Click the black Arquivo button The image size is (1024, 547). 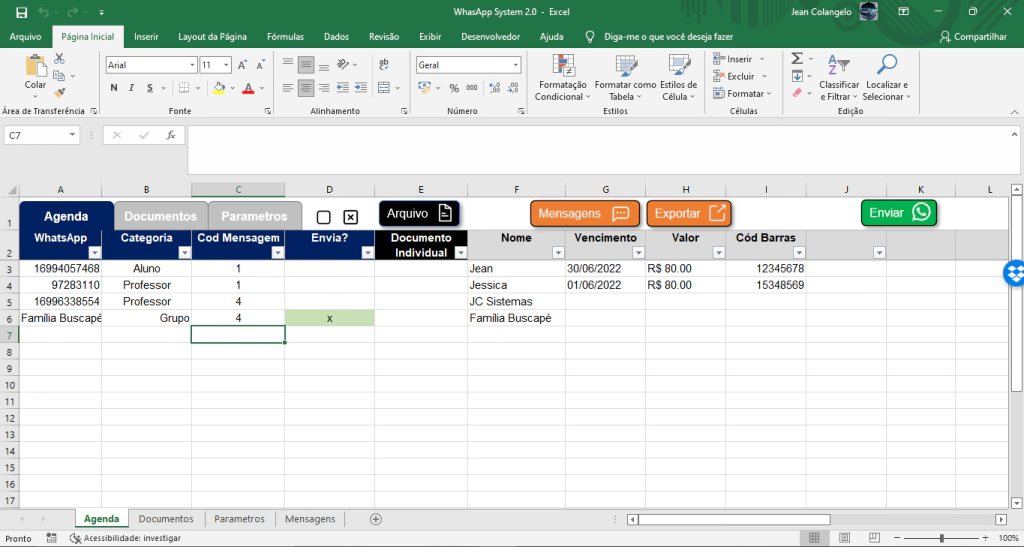click(x=419, y=213)
